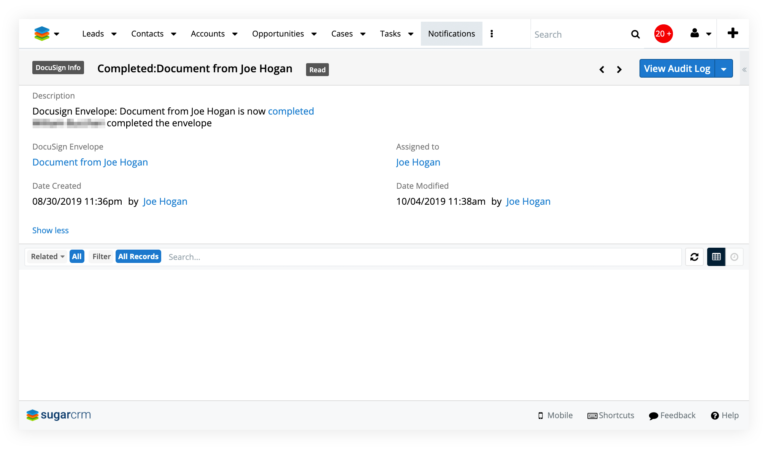The height and width of the screenshot is (449, 768).
Task: Open the Opportunities module tab
Action: [278, 34]
